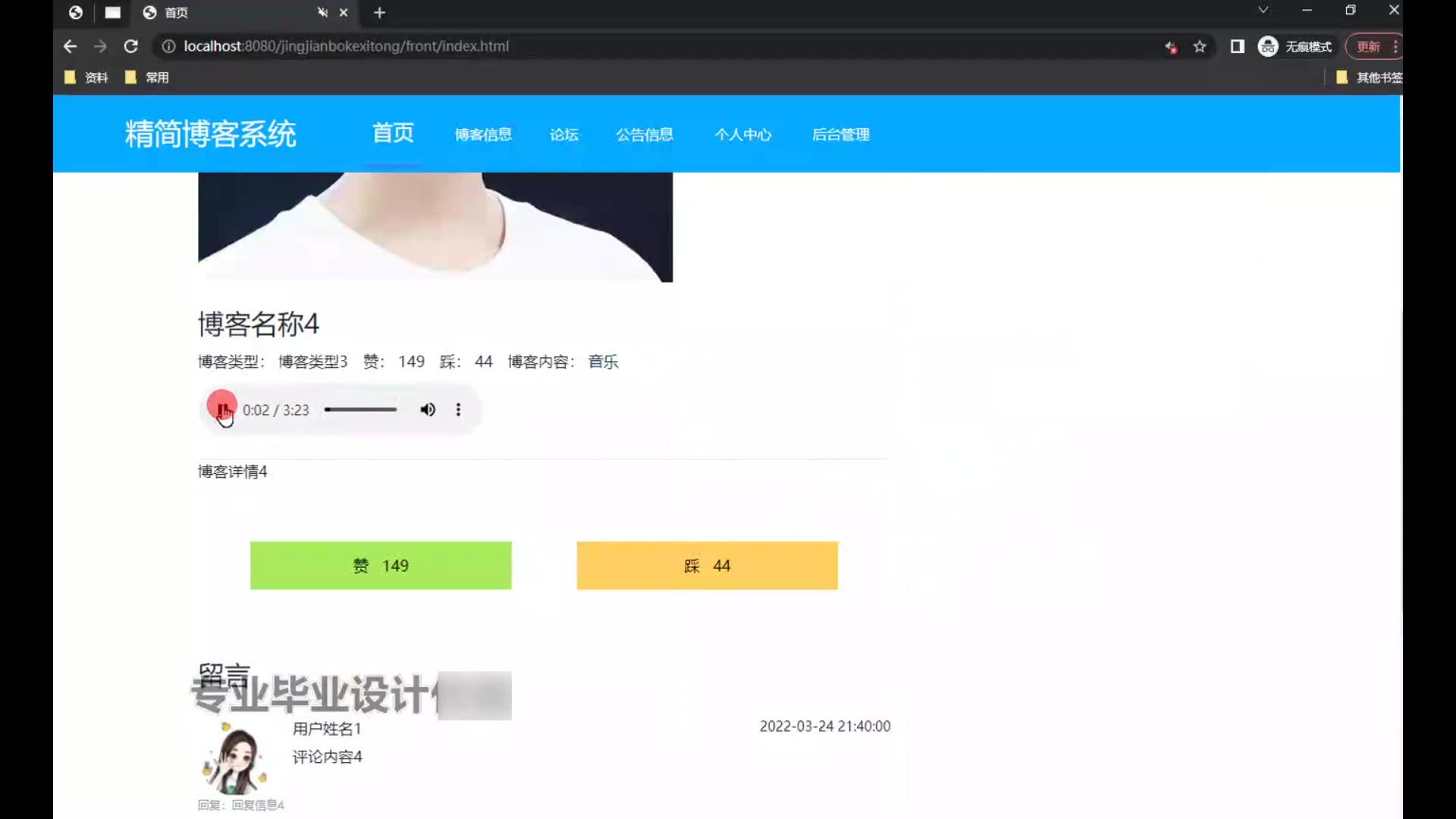
Task: Mute the audio player volume
Action: pos(428,409)
